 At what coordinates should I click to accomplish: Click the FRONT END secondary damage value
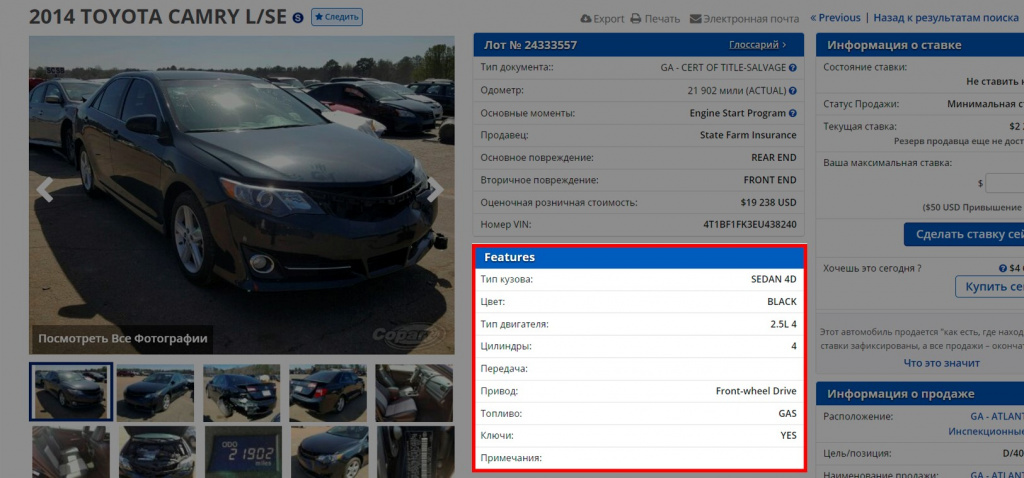(x=770, y=180)
